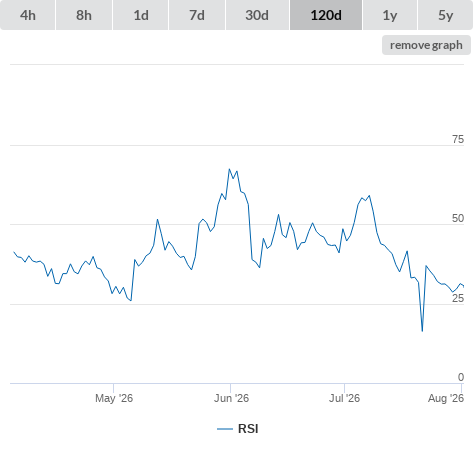Click the 50 level axis label
The height and width of the screenshot is (455, 474).
click(x=458, y=218)
